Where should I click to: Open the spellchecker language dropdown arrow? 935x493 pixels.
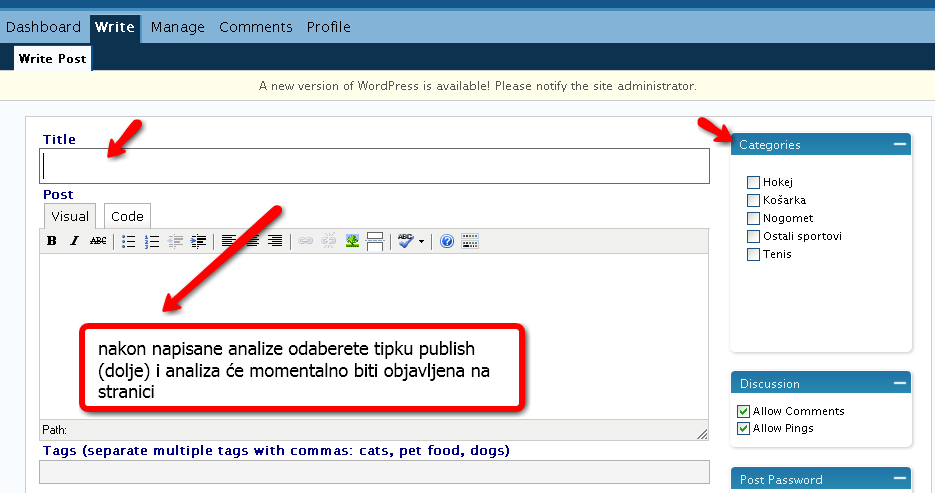[422, 241]
